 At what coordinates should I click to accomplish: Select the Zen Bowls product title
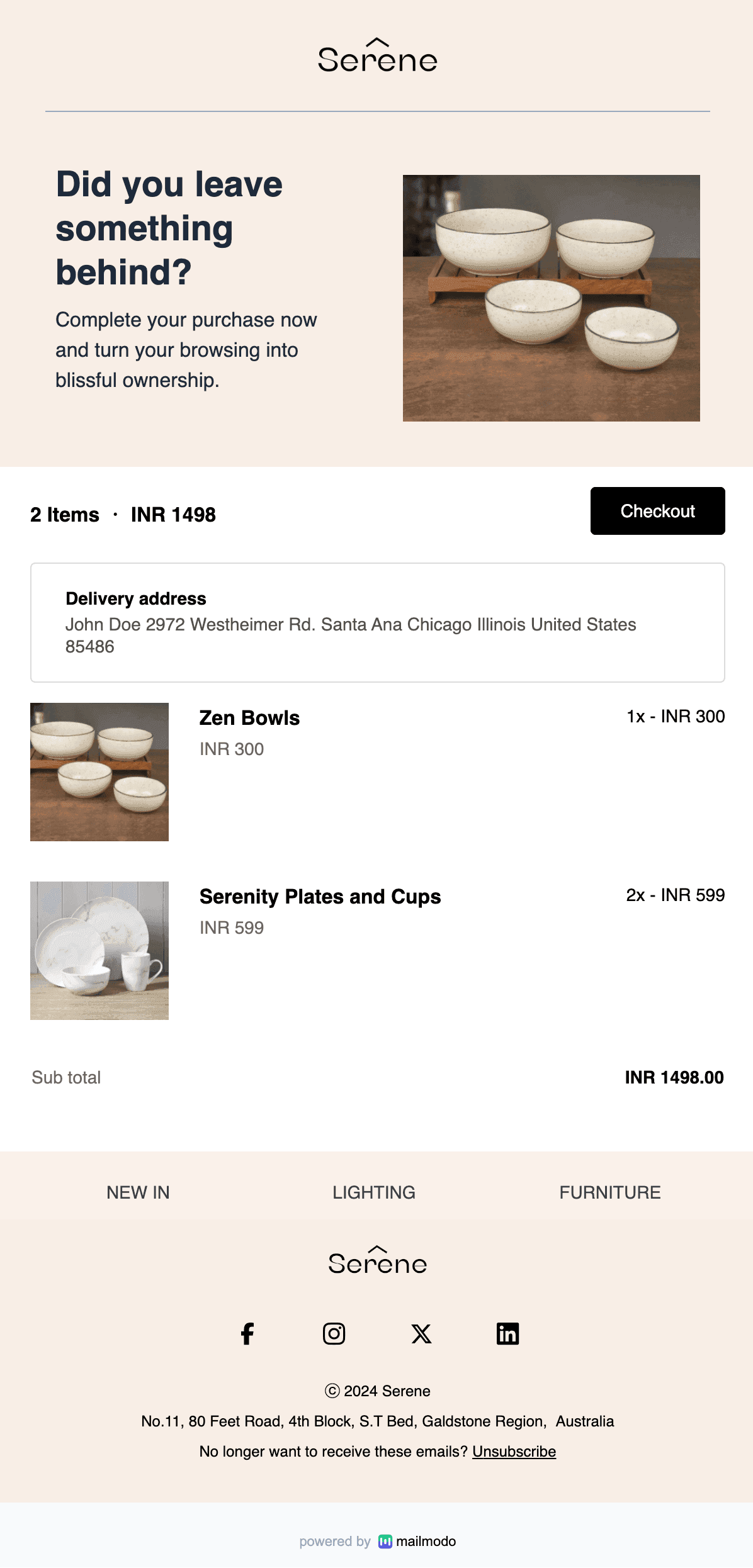click(250, 718)
